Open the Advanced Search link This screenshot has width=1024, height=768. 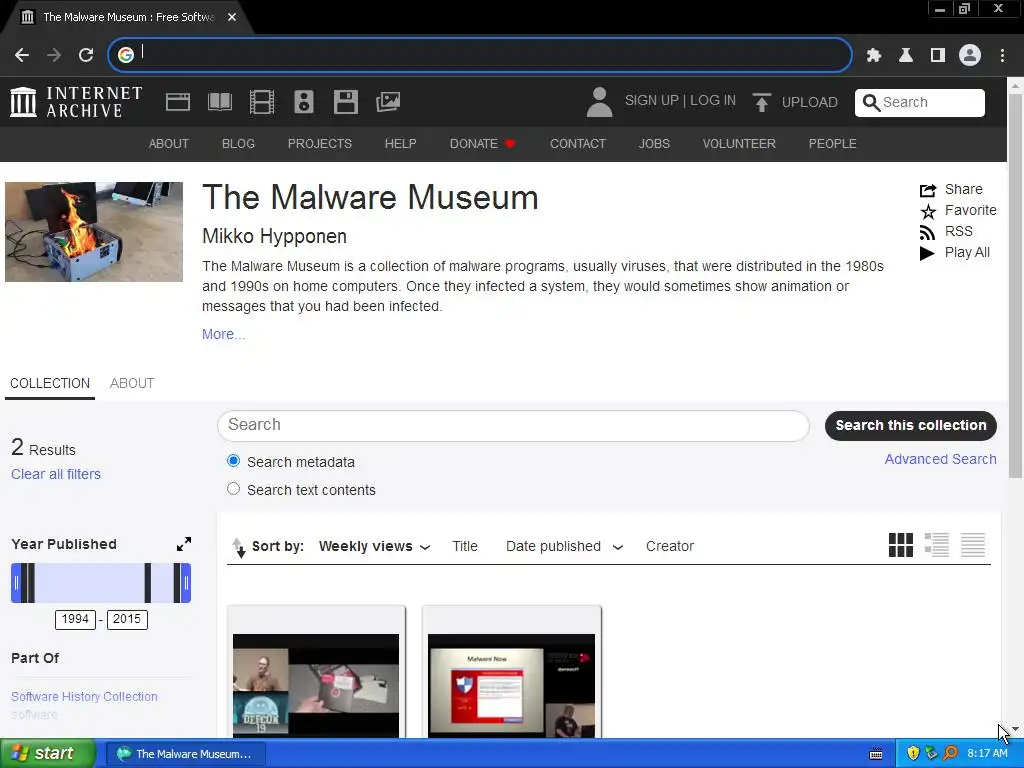pos(940,459)
